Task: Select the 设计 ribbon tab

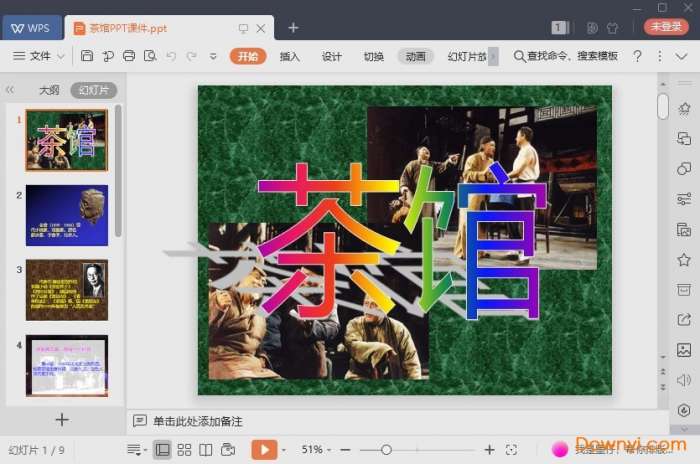Action: [x=332, y=56]
